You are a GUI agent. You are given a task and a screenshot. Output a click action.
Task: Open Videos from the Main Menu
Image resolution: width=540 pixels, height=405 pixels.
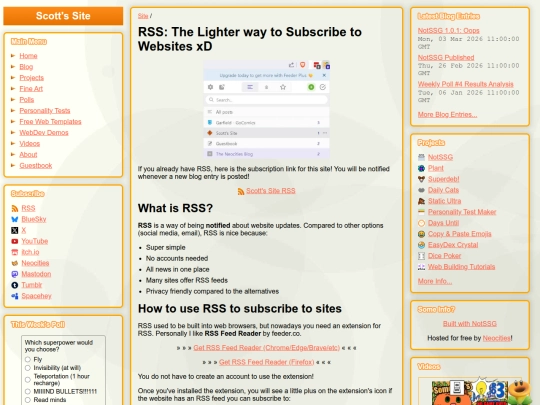30,144
